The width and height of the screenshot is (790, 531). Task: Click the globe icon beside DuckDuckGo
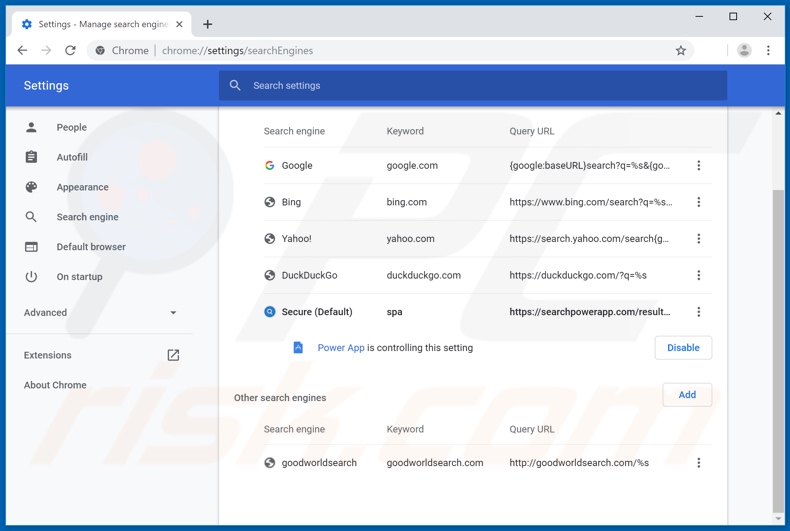(270, 275)
